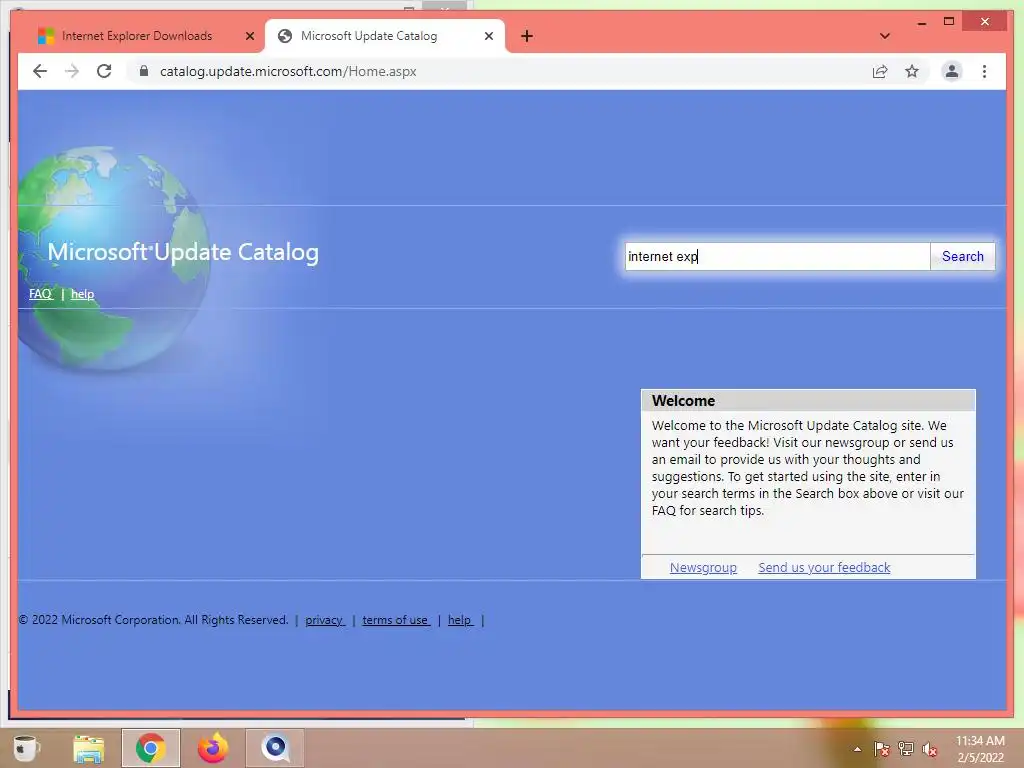Open the FAQ link below the title
This screenshot has width=1024, height=768.
pyautogui.click(x=40, y=294)
